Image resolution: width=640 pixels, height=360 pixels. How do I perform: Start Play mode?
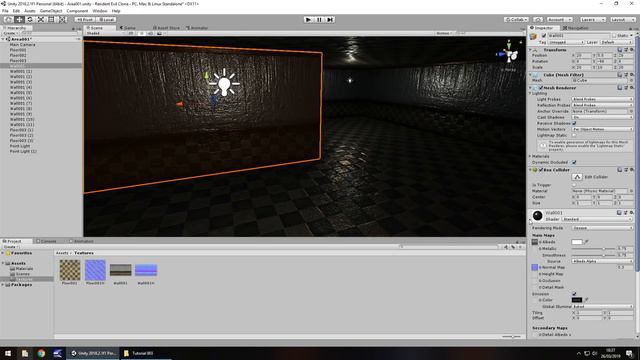309,20
